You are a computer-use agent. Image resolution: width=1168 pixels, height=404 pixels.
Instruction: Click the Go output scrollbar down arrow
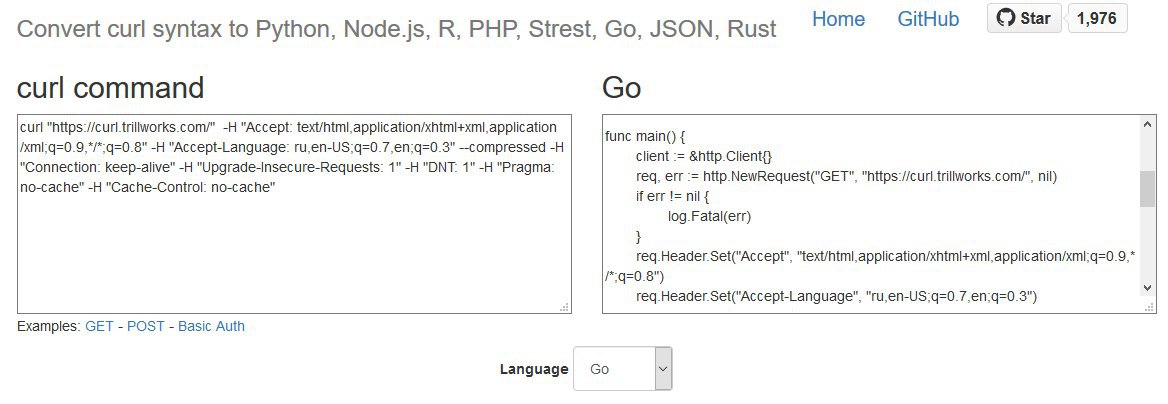click(1148, 288)
